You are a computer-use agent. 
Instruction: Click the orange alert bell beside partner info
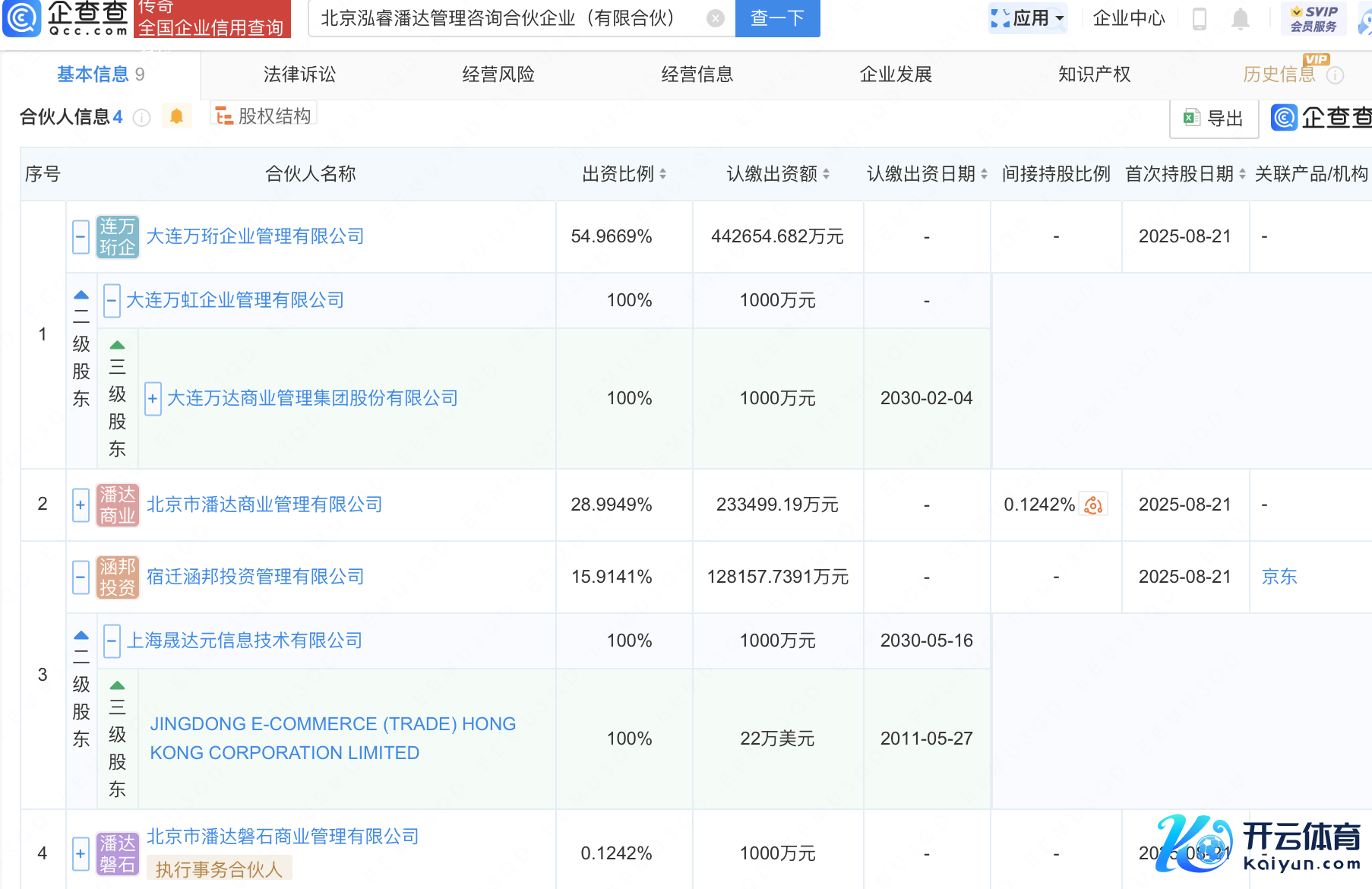(x=176, y=116)
